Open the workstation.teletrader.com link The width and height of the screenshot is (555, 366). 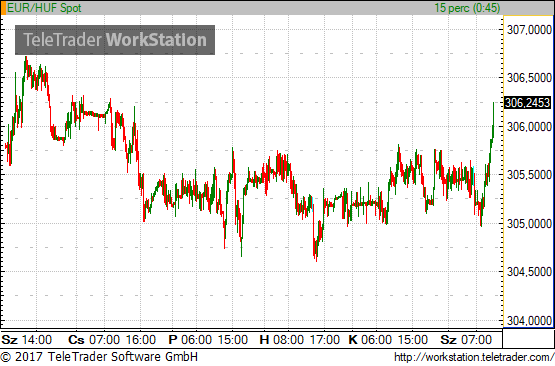[474, 357]
